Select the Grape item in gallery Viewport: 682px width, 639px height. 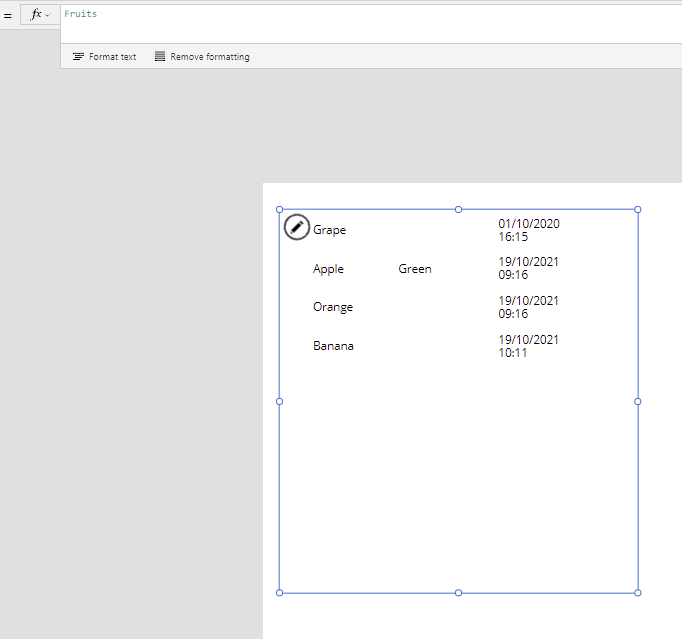[329, 230]
